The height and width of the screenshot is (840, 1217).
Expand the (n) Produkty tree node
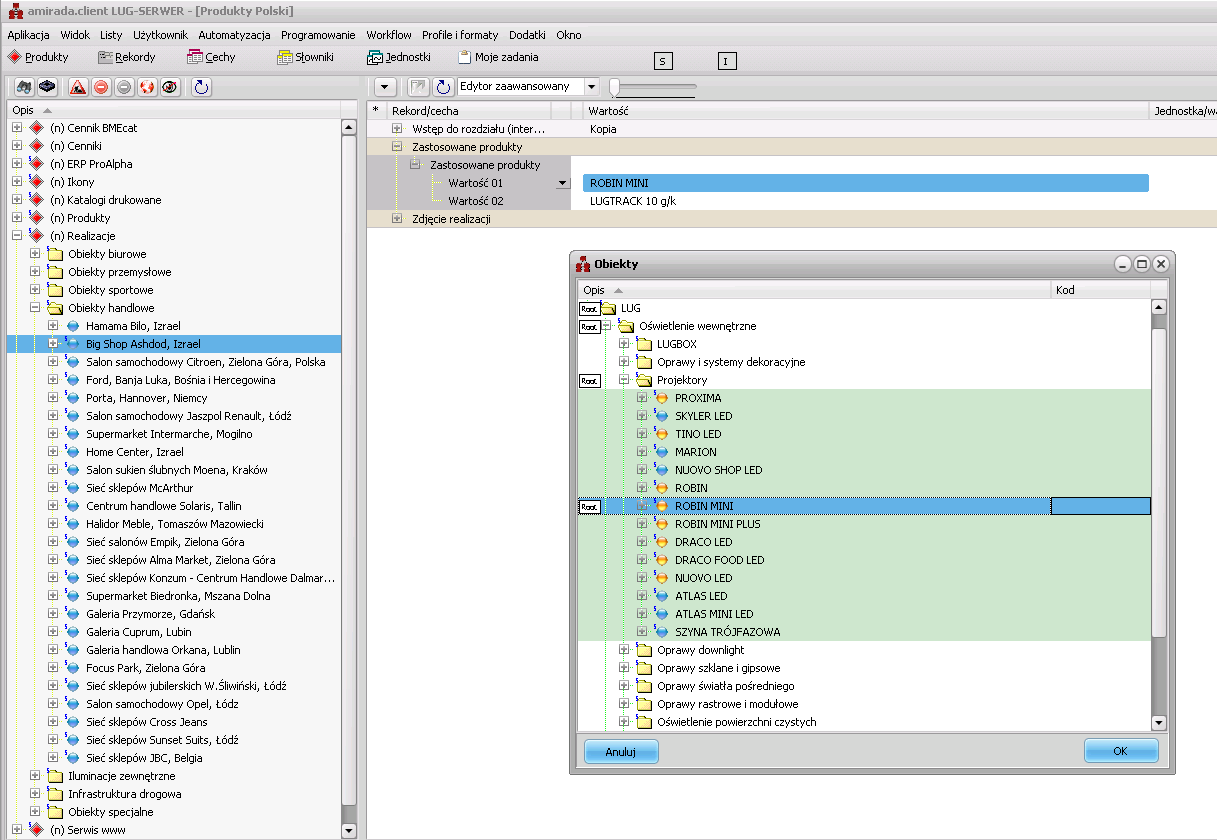17,218
